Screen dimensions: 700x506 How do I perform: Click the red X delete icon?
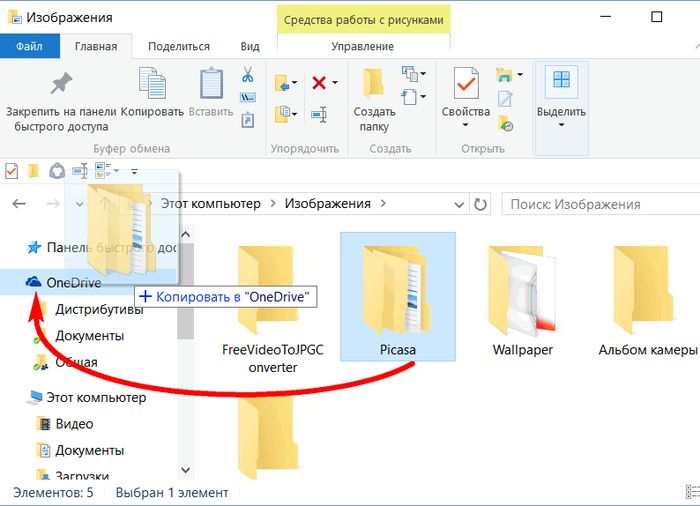pyautogui.click(x=319, y=83)
